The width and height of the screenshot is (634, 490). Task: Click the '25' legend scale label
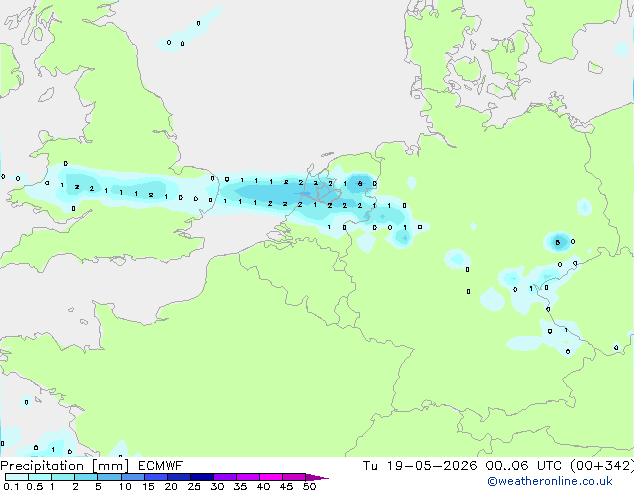(194, 486)
